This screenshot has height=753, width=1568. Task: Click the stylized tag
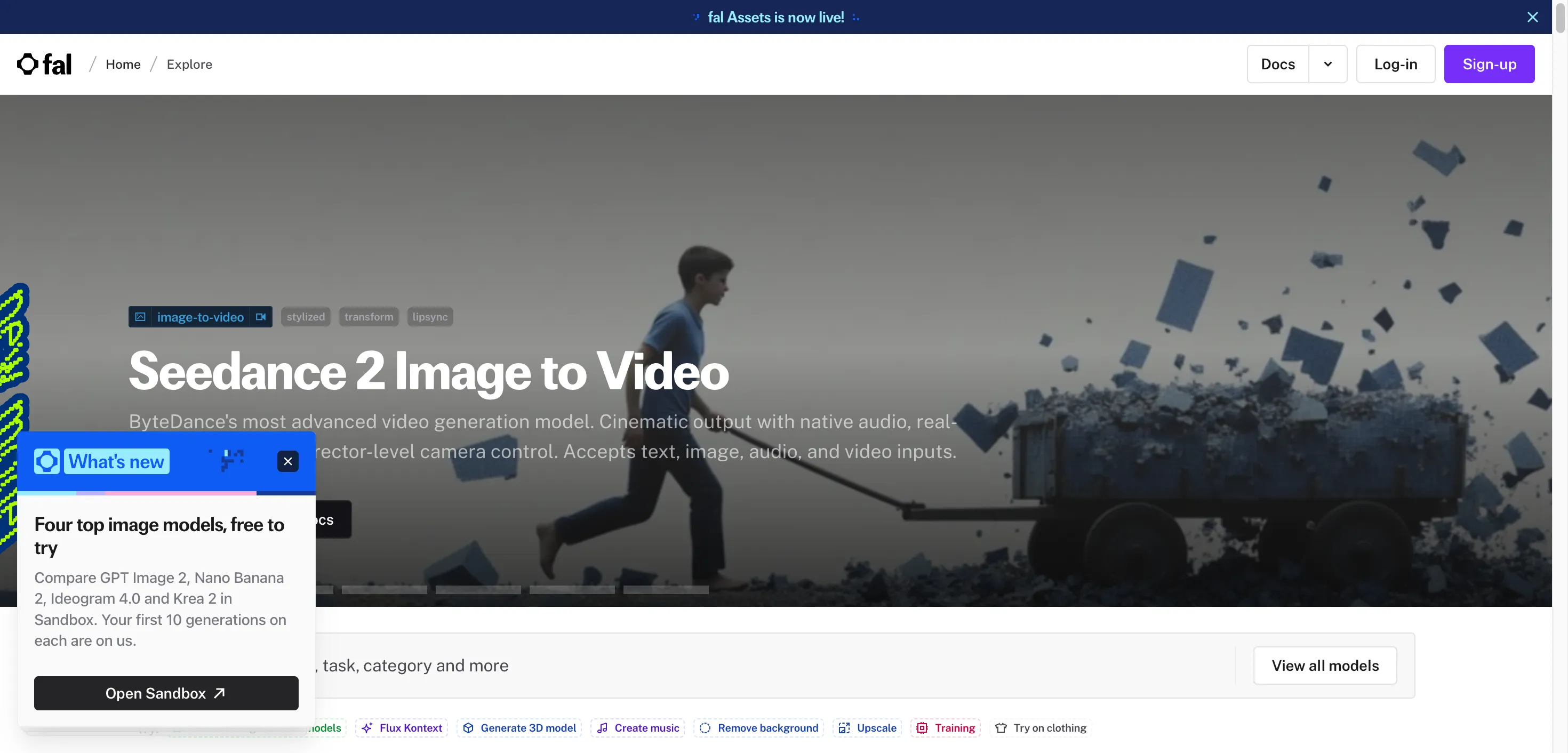(306, 317)
